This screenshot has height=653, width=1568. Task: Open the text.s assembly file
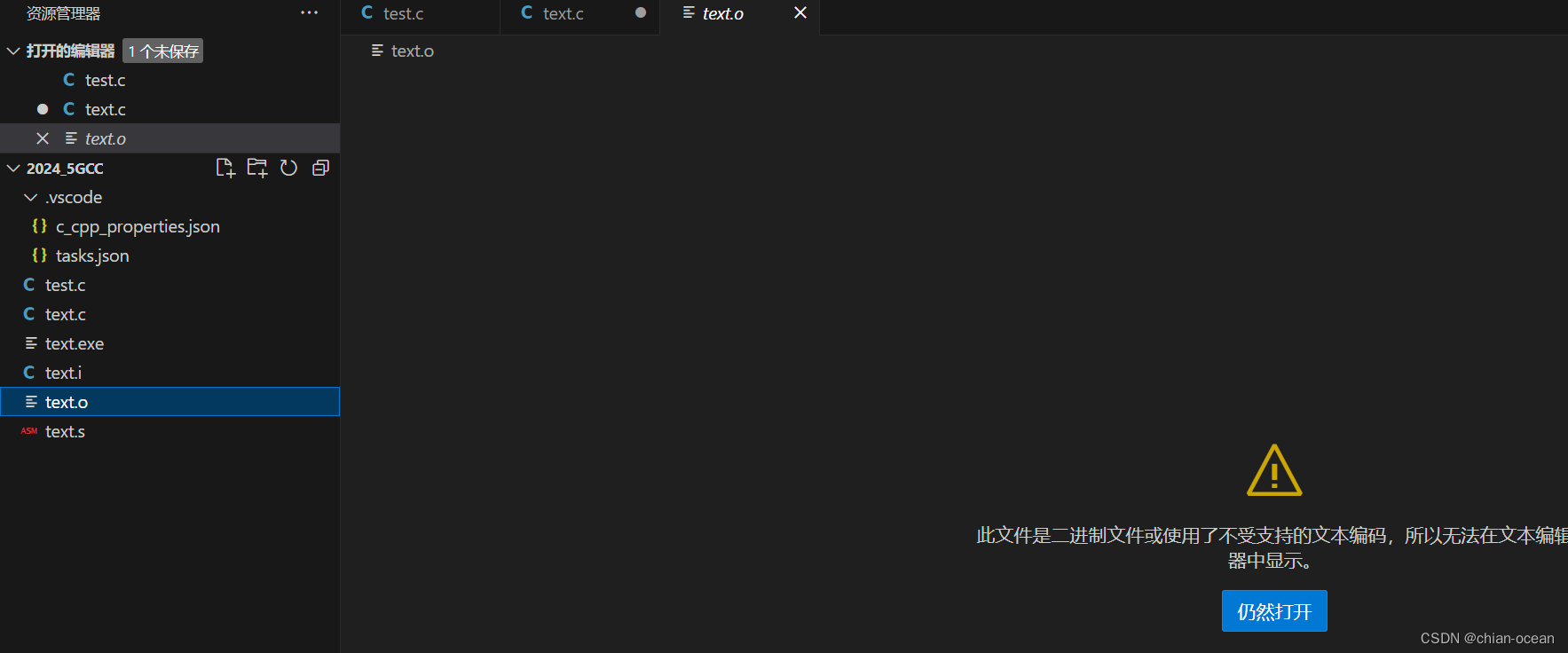[x=65, y=432]
